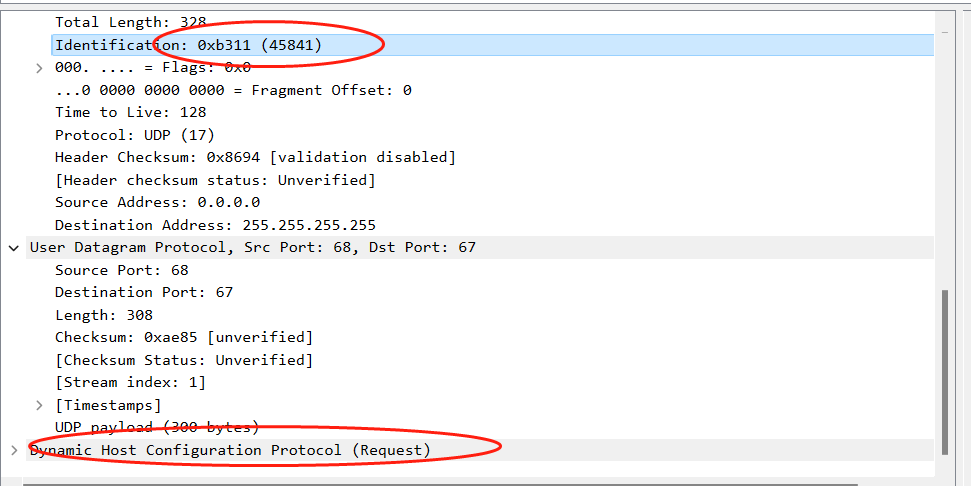
Task: Expand the Timestamps node
Action: tap(39, 405)
